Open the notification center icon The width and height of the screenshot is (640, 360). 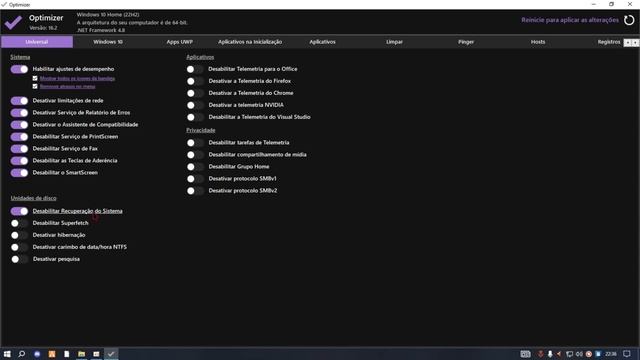click(627, 354)
